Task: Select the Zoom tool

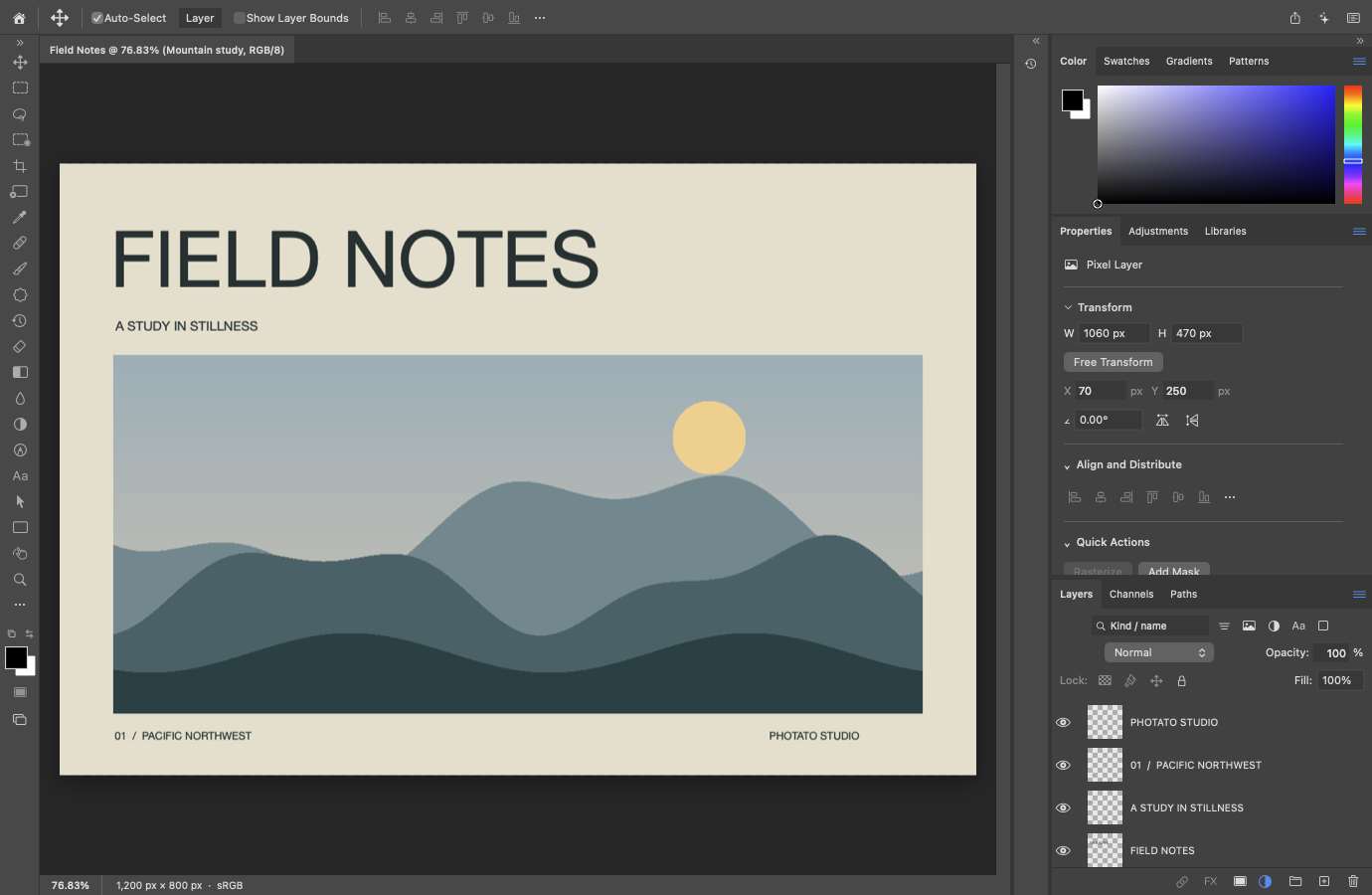Action: (20, 580)
